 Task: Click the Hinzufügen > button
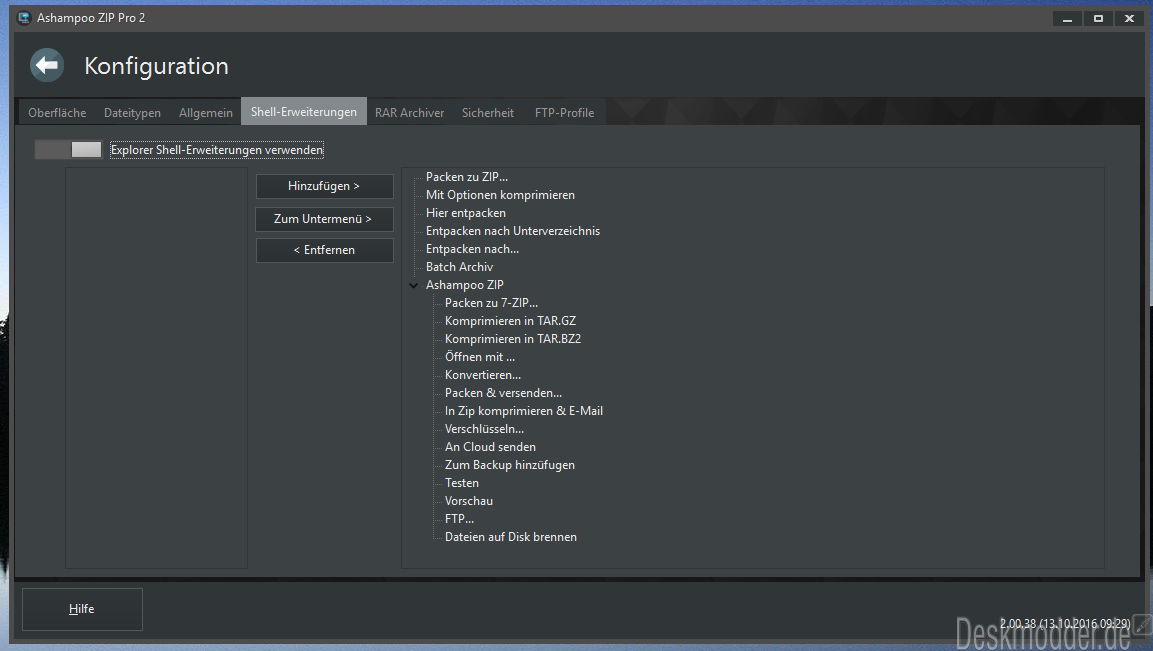tap(324, 186)
